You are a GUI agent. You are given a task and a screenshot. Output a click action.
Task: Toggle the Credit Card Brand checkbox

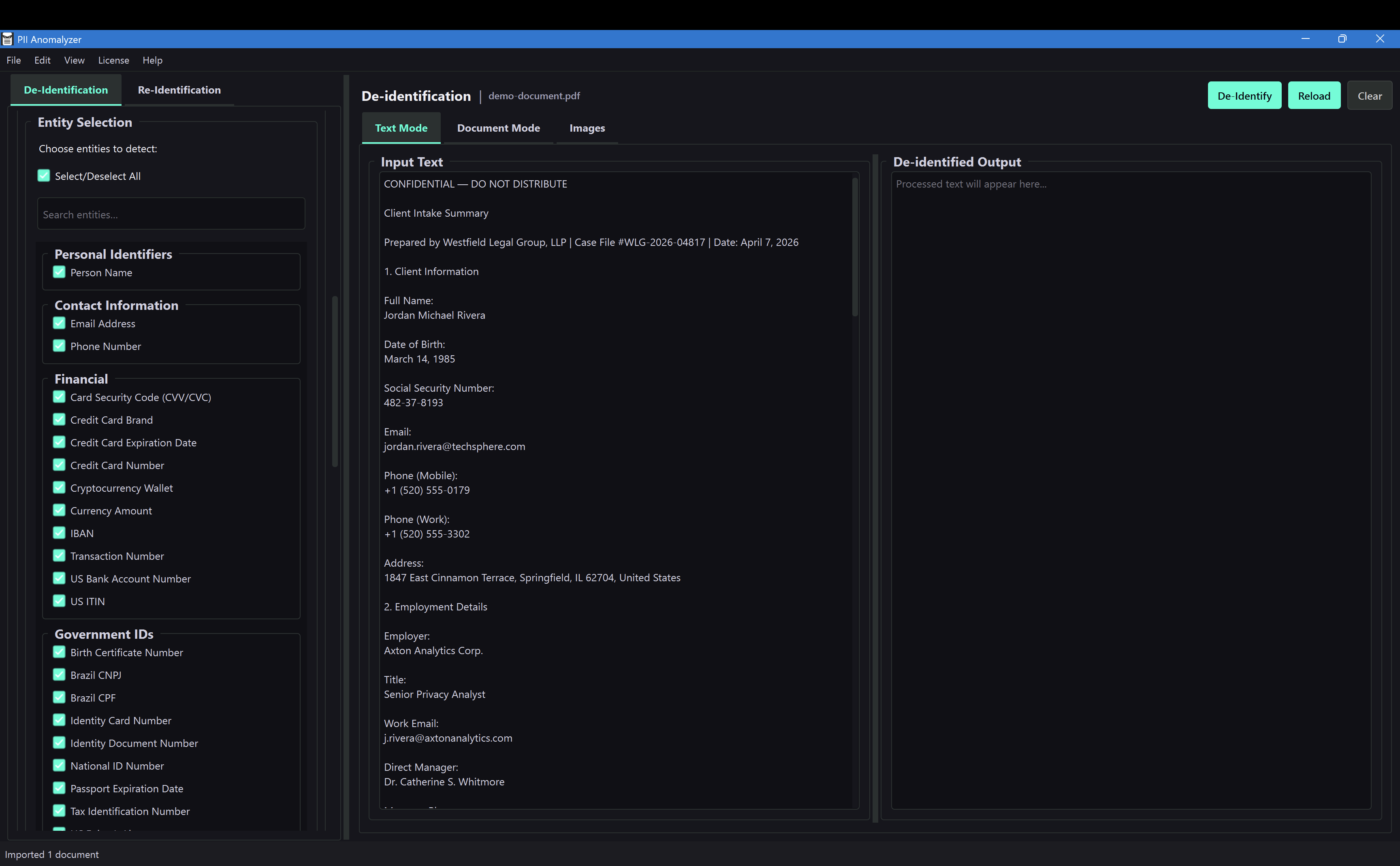point(59,420)
